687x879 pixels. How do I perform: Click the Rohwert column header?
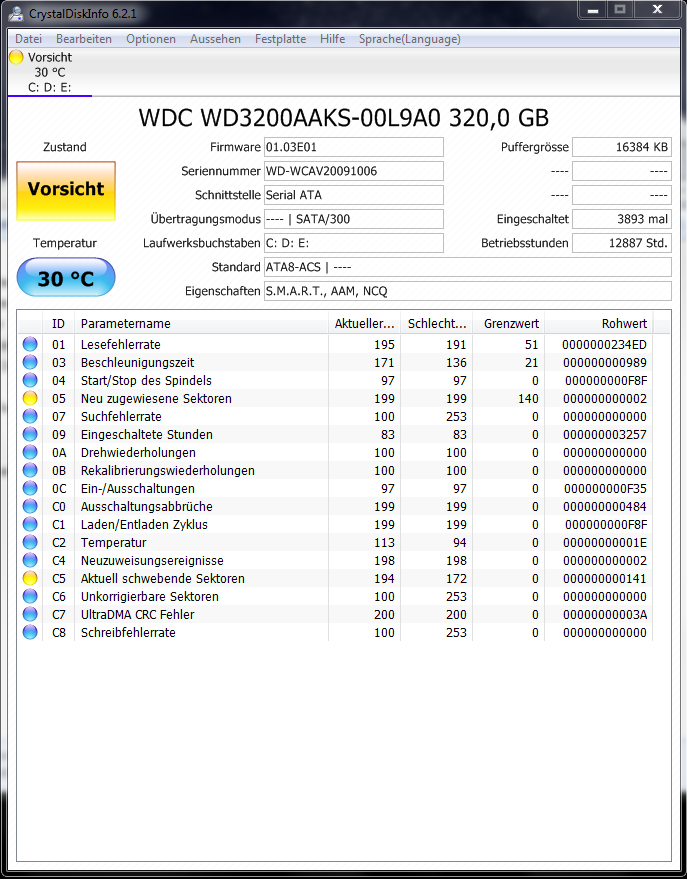coord(598,323)
